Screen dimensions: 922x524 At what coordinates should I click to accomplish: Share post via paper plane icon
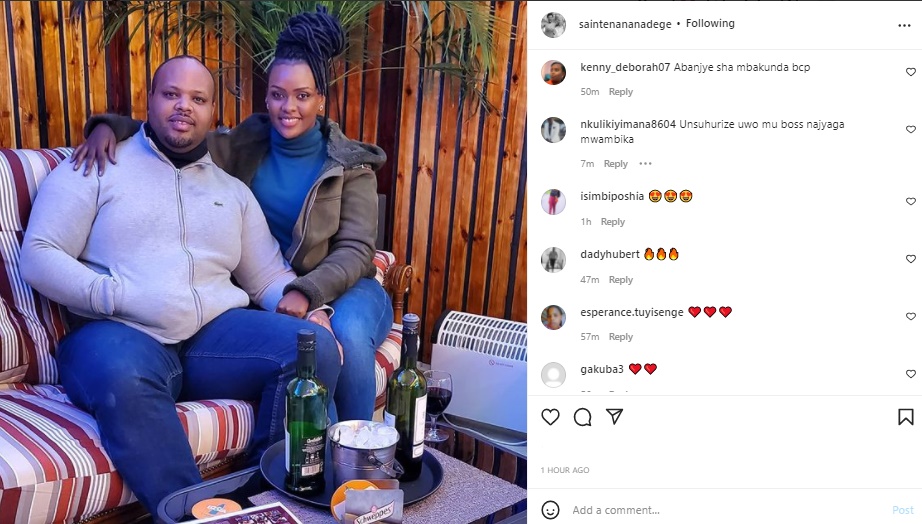[x=614, y=416]
